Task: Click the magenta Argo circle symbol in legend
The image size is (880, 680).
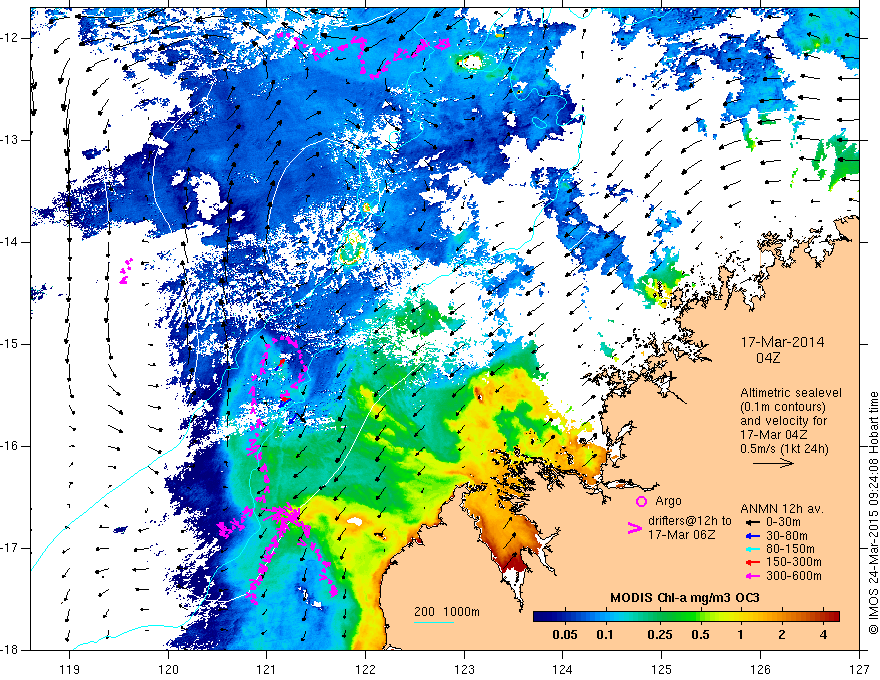Action: coord(641,501)
